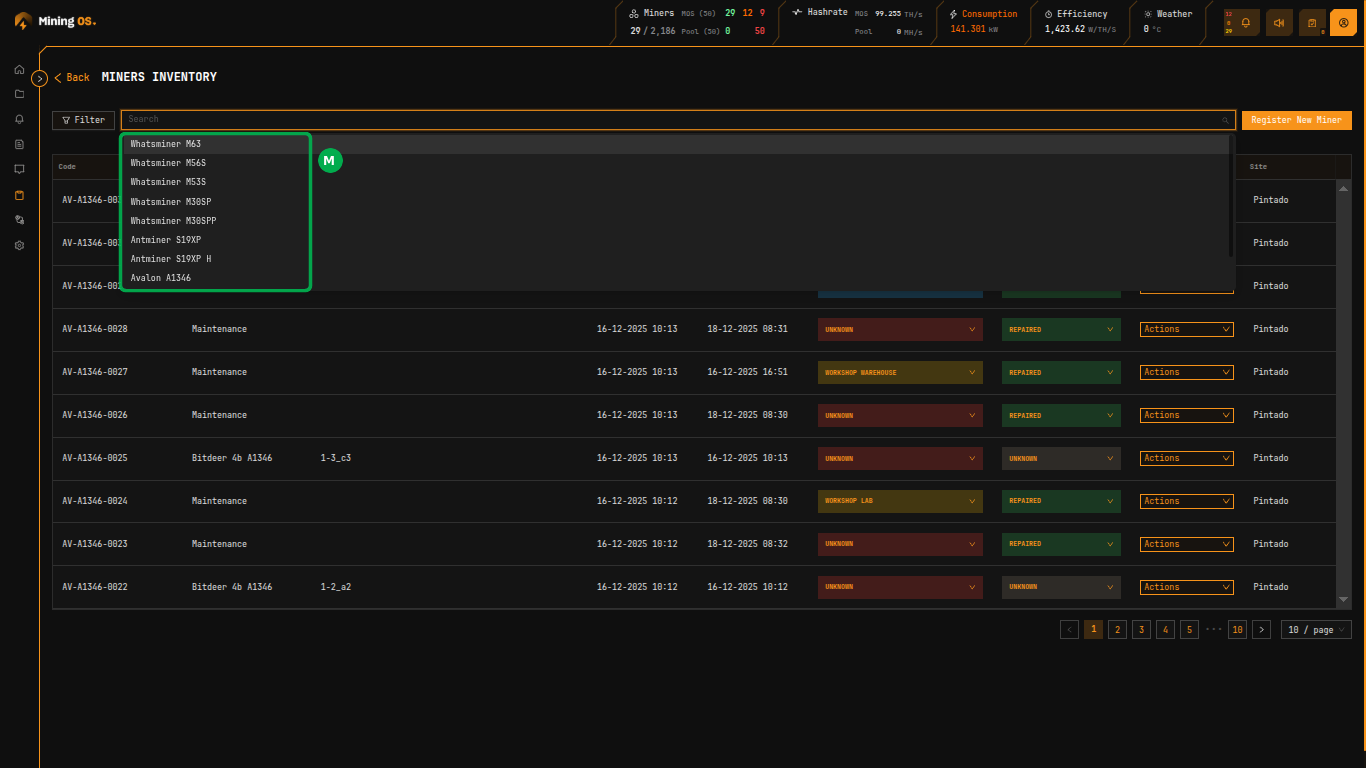Expand the collapsed sidebar with the arrow button

(40, 78)
